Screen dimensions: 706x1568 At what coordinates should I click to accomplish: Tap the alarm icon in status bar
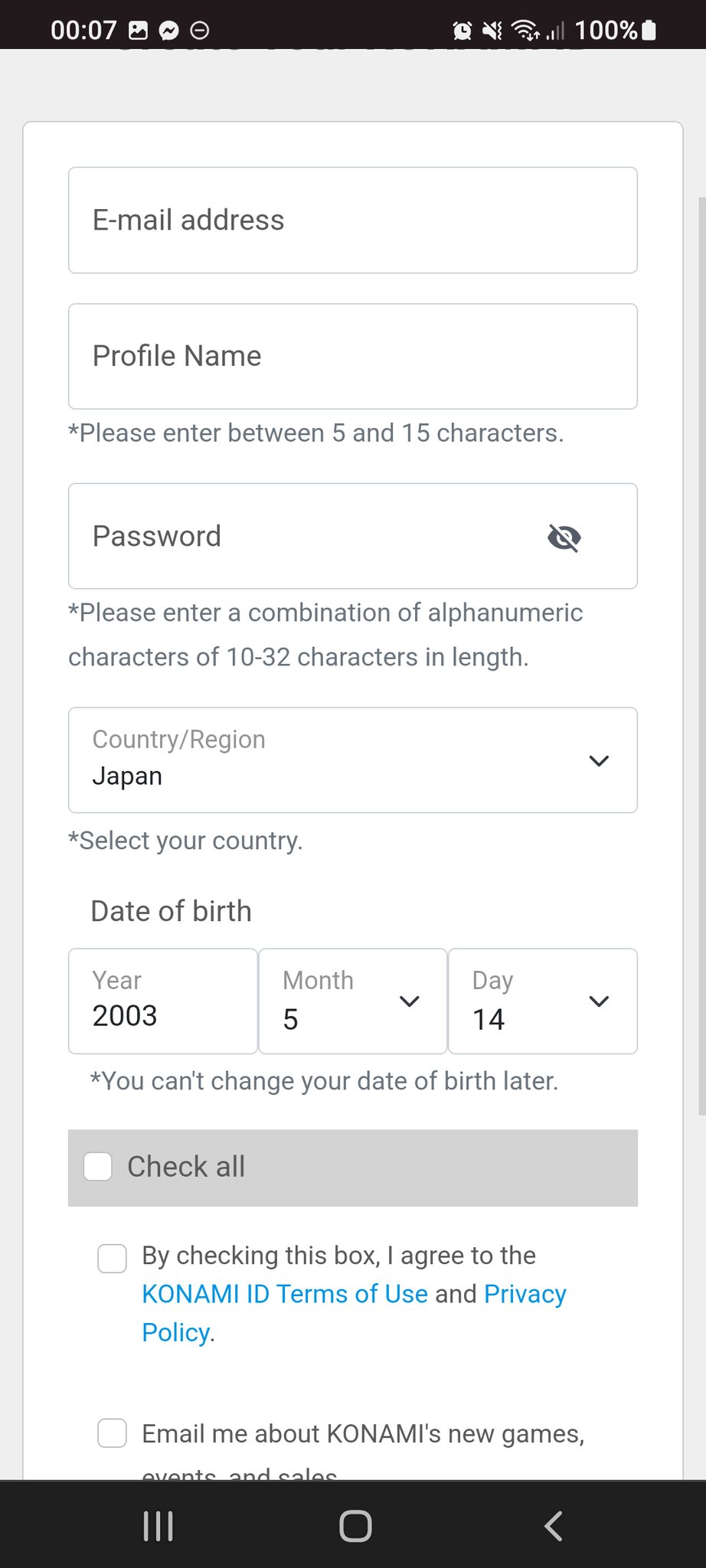462,31
